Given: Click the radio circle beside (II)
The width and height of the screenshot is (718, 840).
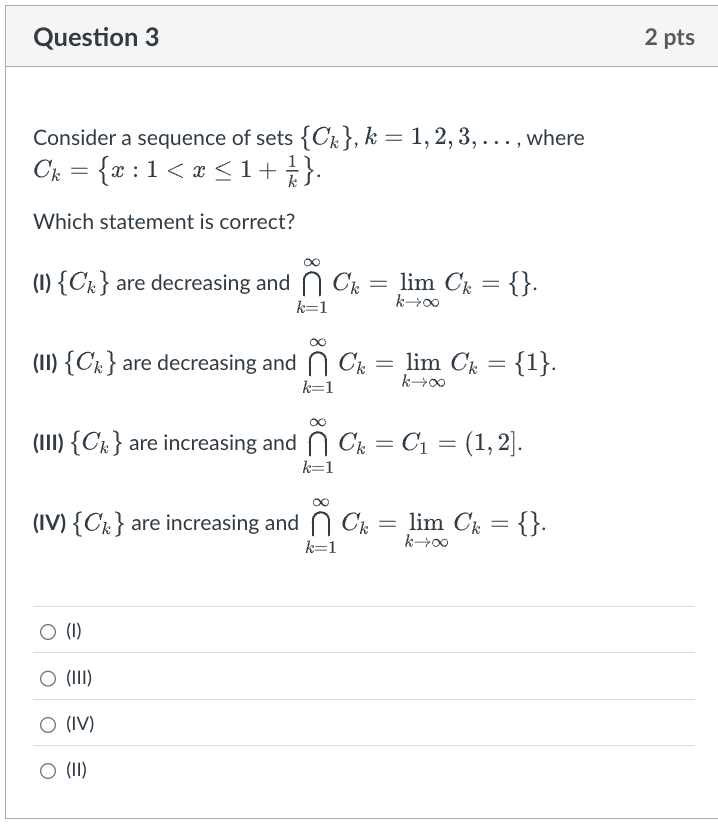Looking at the screenshot, I should [x=47, y=770].
